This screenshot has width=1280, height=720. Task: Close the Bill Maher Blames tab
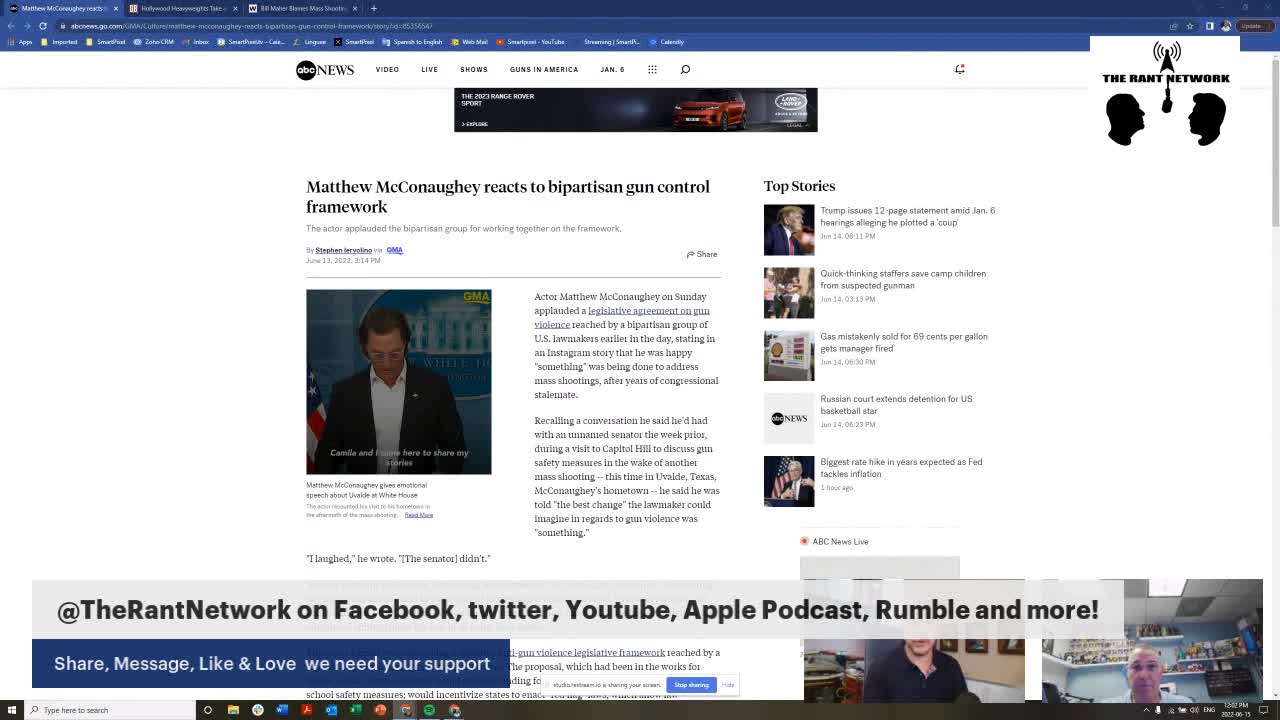tap(356, 8)
